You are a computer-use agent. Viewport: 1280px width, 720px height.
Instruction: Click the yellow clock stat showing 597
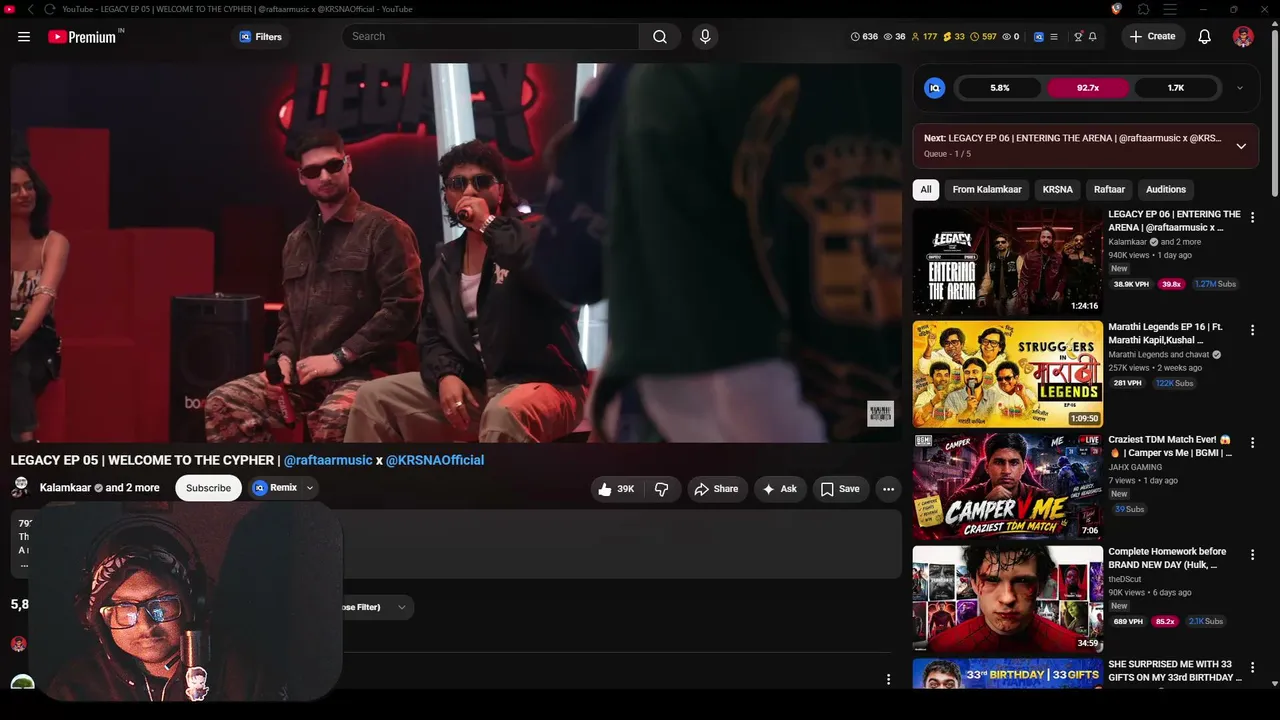[x=984, y=37]
